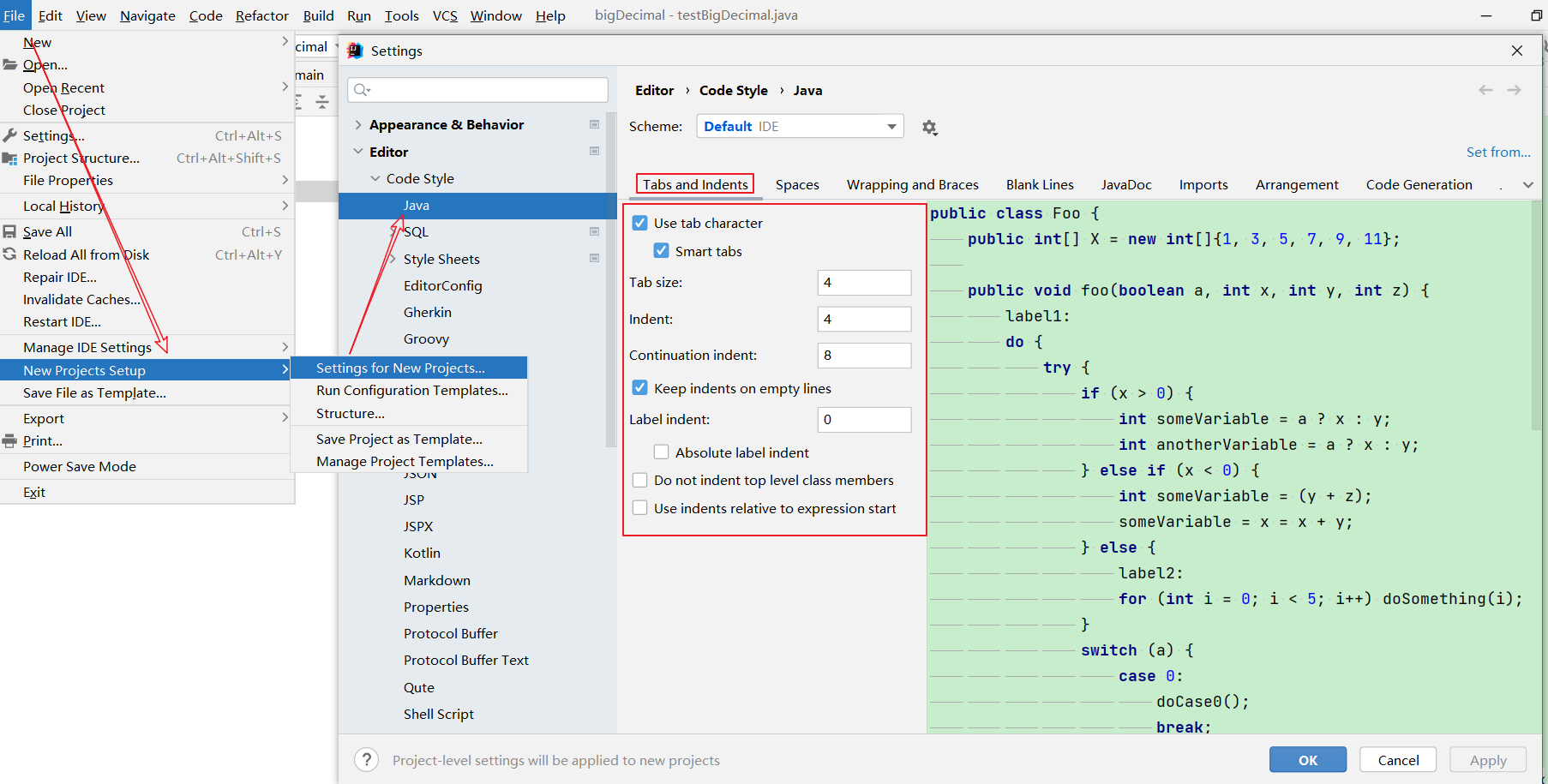Click Code Style in the breadcrumb
Screen dimensions: 1548x784
(x=734, y=90)
